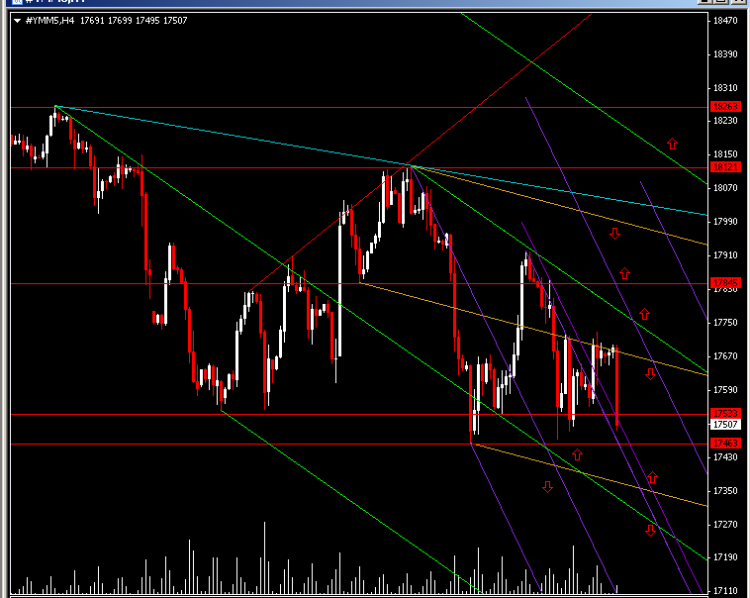Click the leftmost red down arrow near 17350
Image resolution: width=750 pixels, height=598 pixels.
(x=548, y=487)
